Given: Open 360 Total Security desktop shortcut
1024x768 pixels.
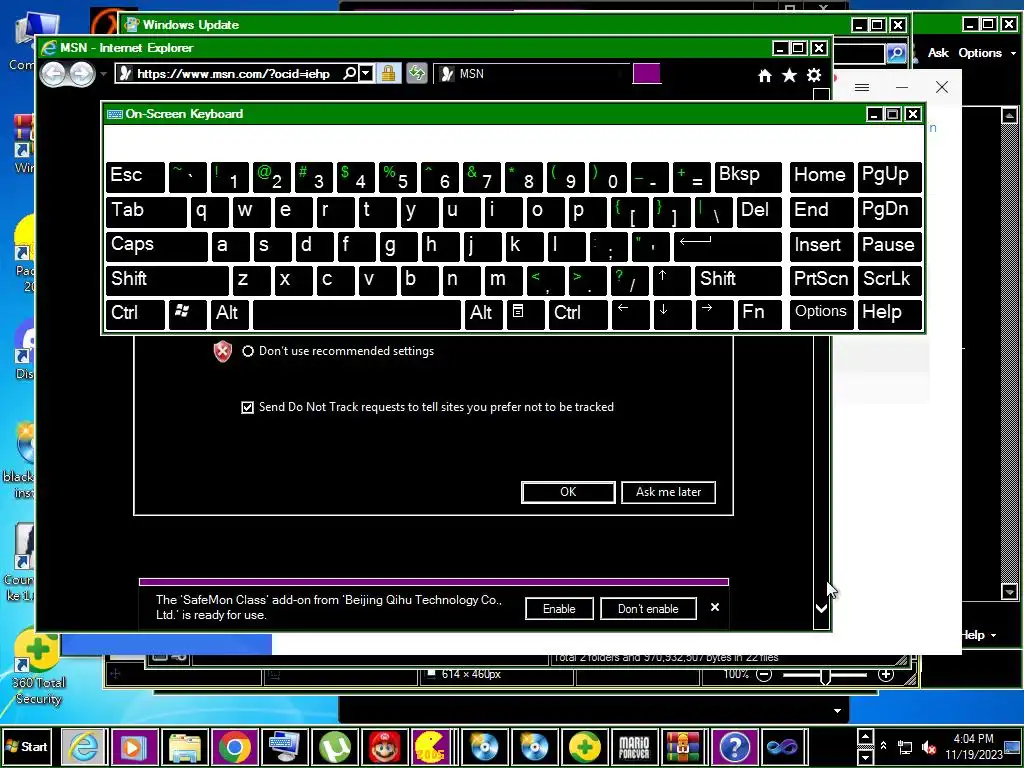Looking at the screenshot, I should [38, 666].
